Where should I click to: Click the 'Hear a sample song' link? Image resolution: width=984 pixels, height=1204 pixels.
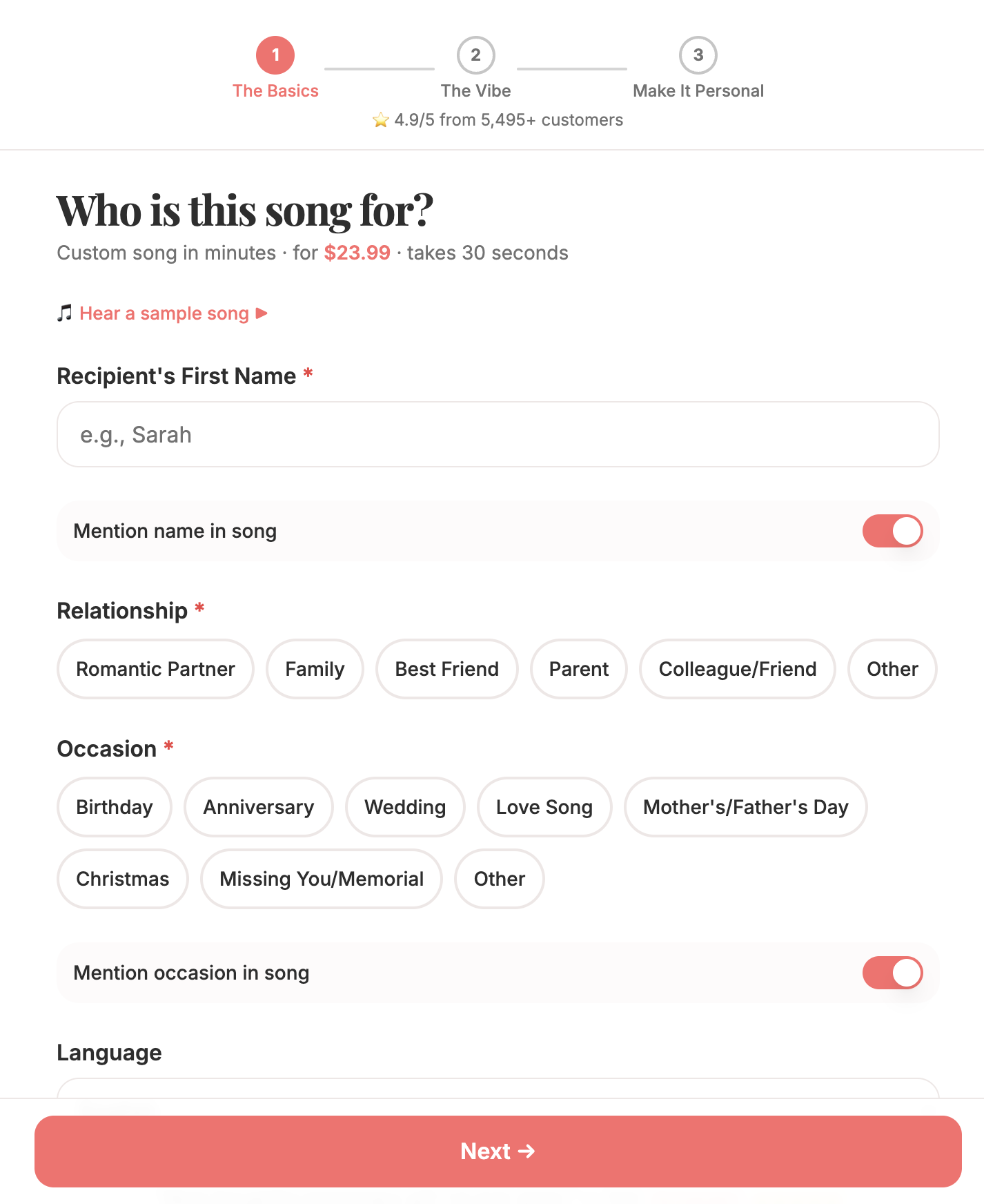165,313
